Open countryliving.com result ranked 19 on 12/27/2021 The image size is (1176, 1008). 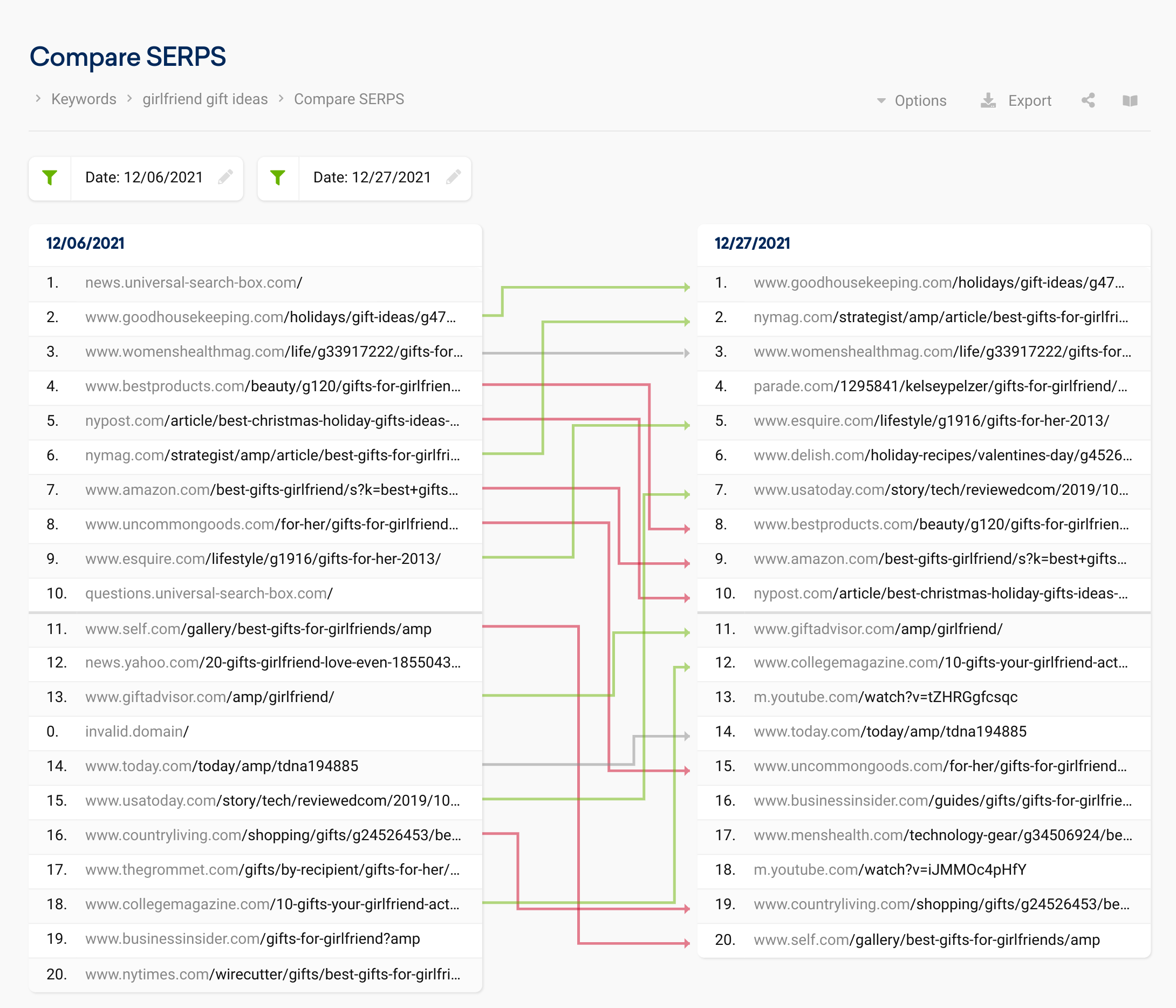(x=941, y=904)
